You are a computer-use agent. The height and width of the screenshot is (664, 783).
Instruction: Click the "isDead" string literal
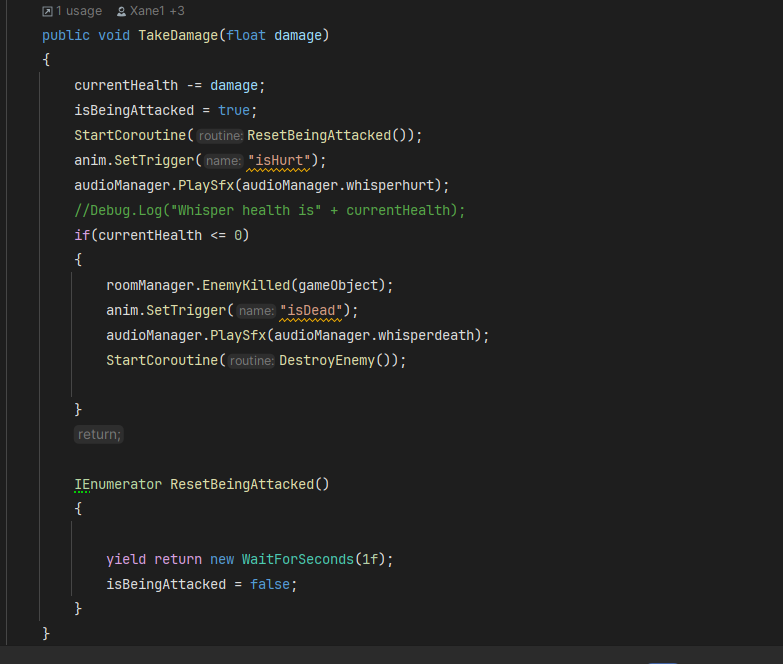pos(311,310)
